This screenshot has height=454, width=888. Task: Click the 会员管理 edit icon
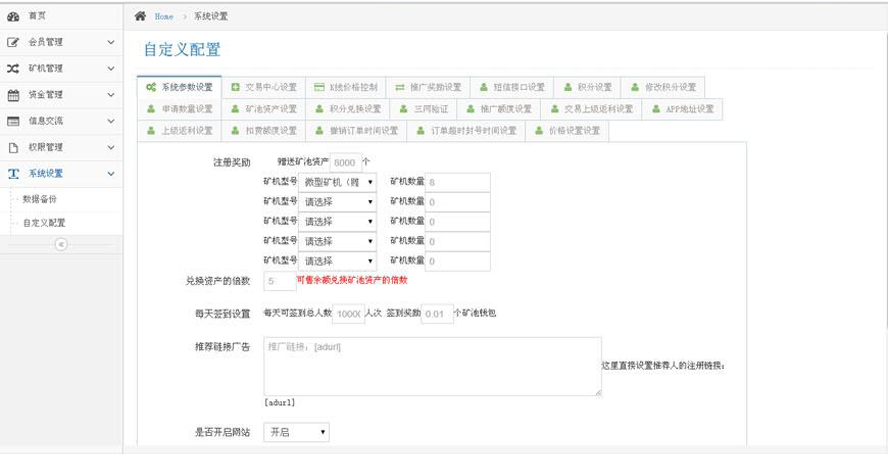(13, 42)
